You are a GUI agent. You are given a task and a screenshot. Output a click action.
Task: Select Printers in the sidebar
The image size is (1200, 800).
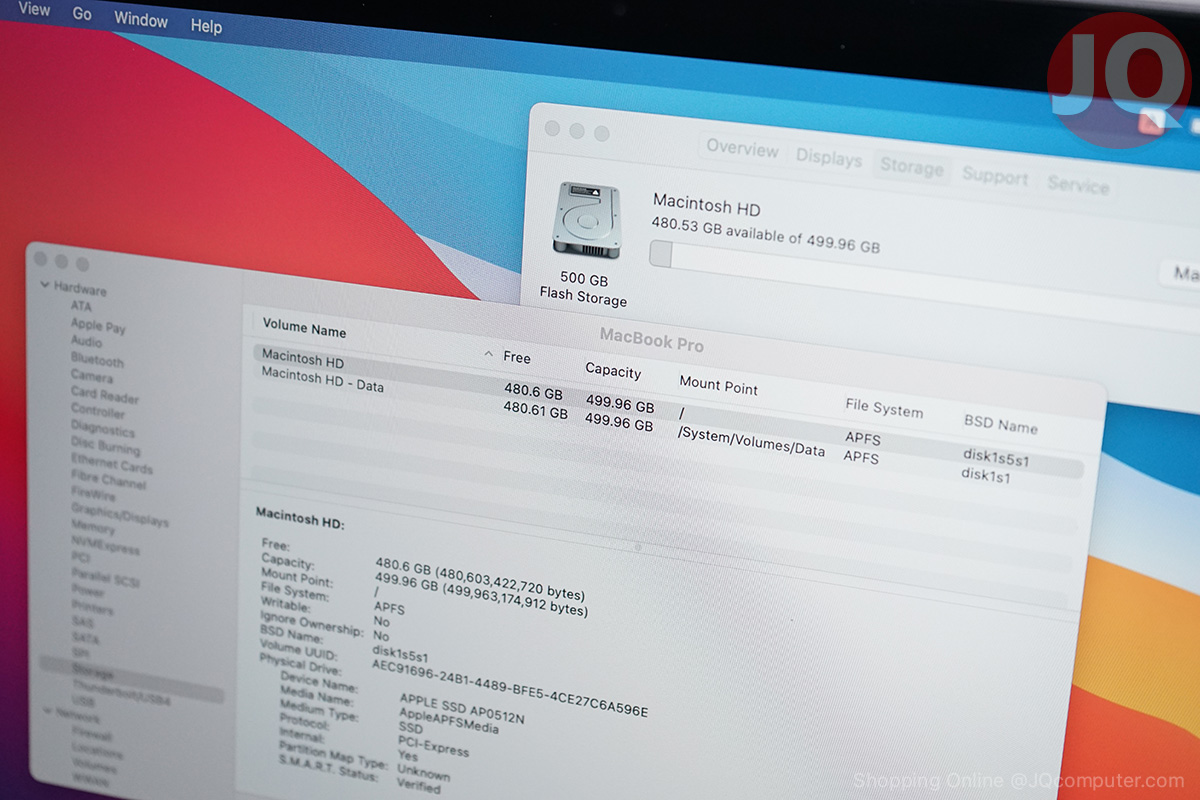click(x=93, y=608)
